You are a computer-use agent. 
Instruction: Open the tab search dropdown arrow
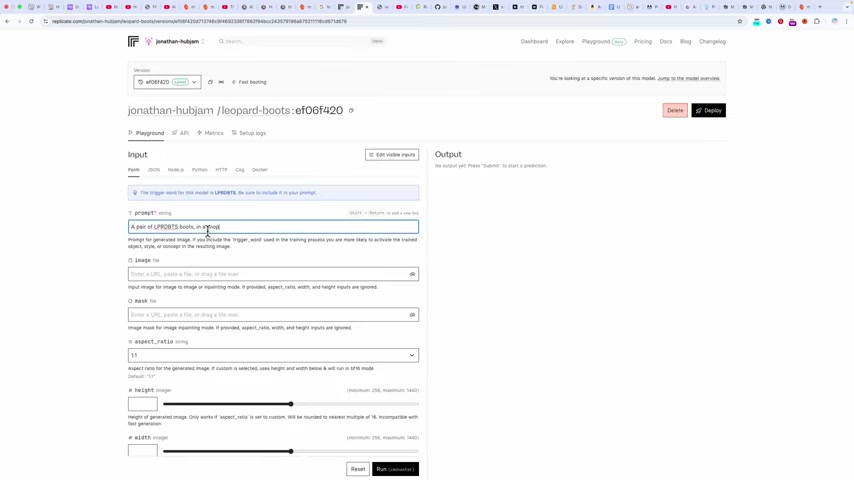(x=847, y=7)
